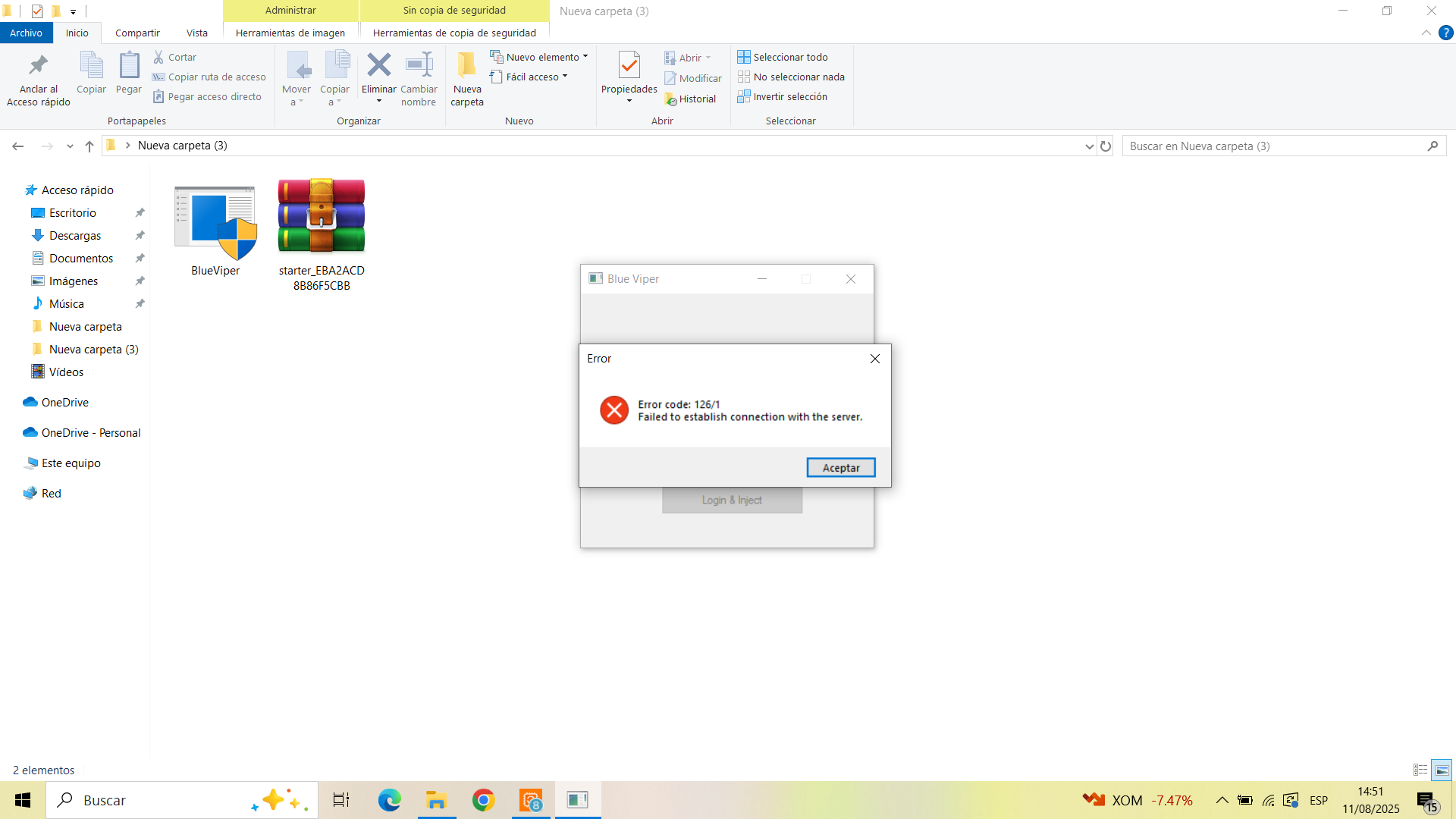Screen dimensions: 1456x819
Task: Click the Historial icon in the ribbon
Action: 671,99
